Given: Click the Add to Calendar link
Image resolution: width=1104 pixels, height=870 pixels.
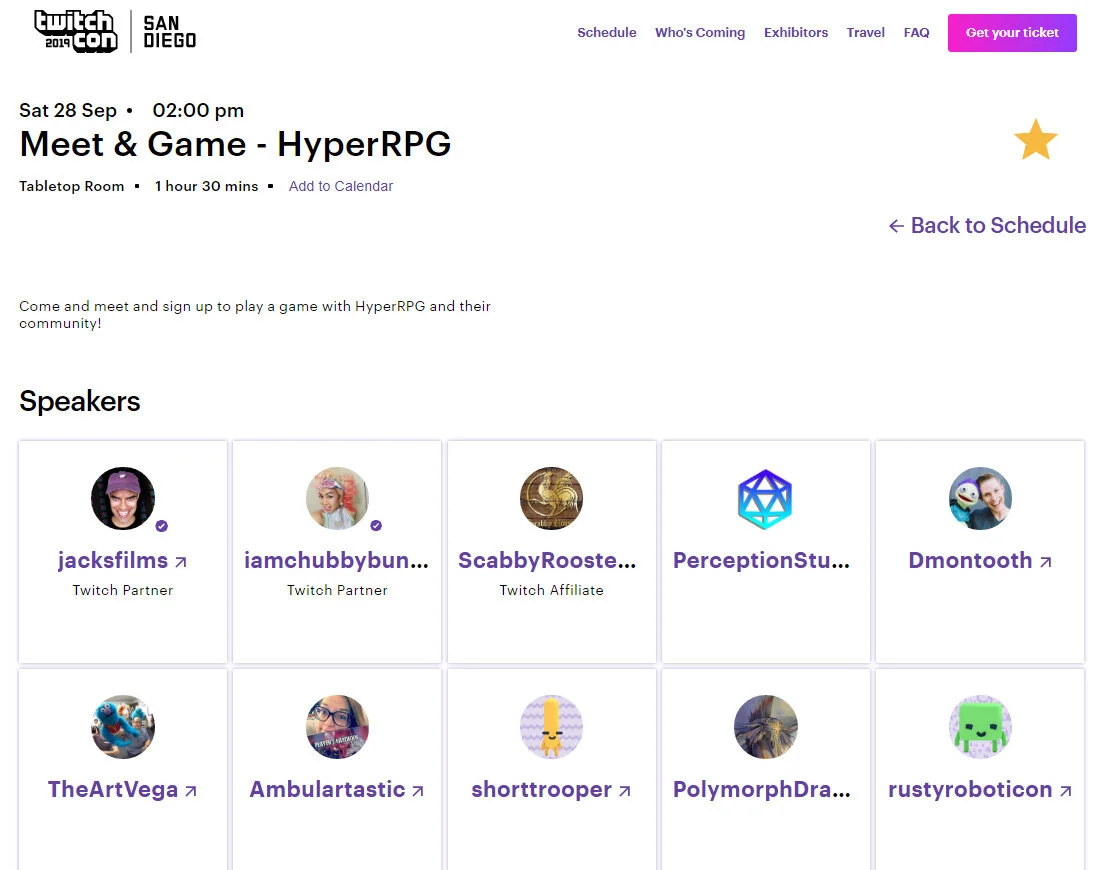Looking at the screenshot, I should [341, 186].
